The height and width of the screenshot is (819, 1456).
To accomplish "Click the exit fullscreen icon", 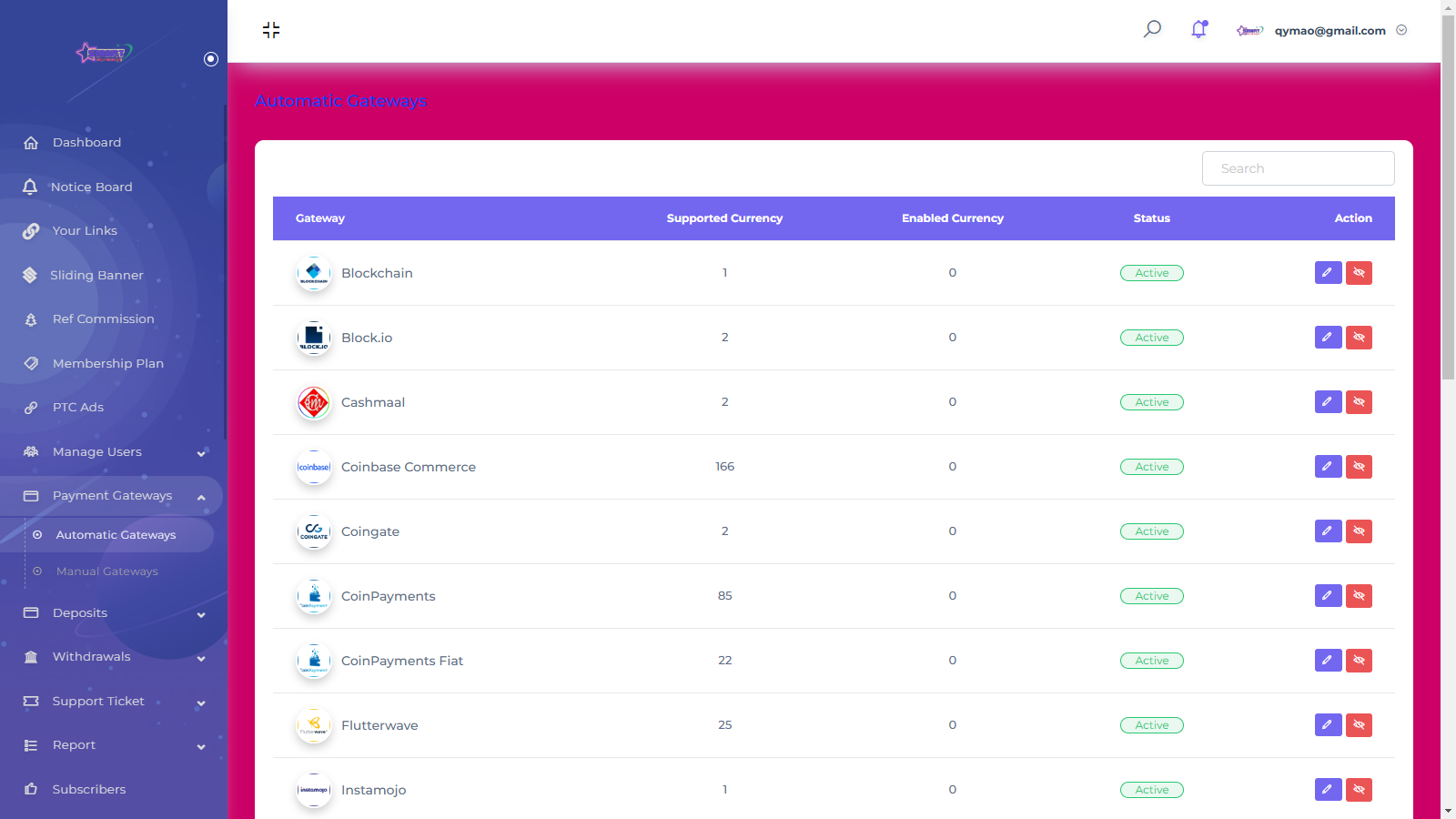I will (x=271, y=30).
